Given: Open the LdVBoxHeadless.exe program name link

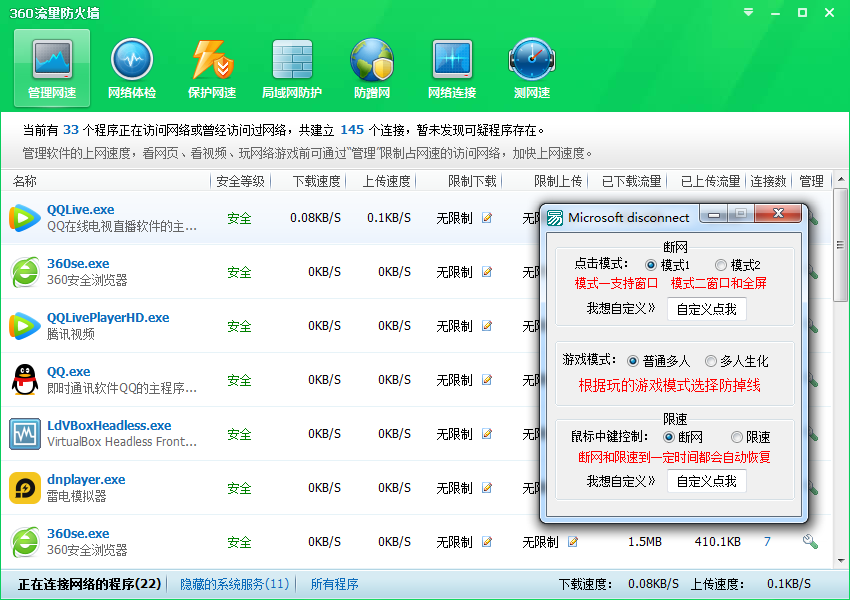Looking at the screenshot, I should click(x=109, y=425).
